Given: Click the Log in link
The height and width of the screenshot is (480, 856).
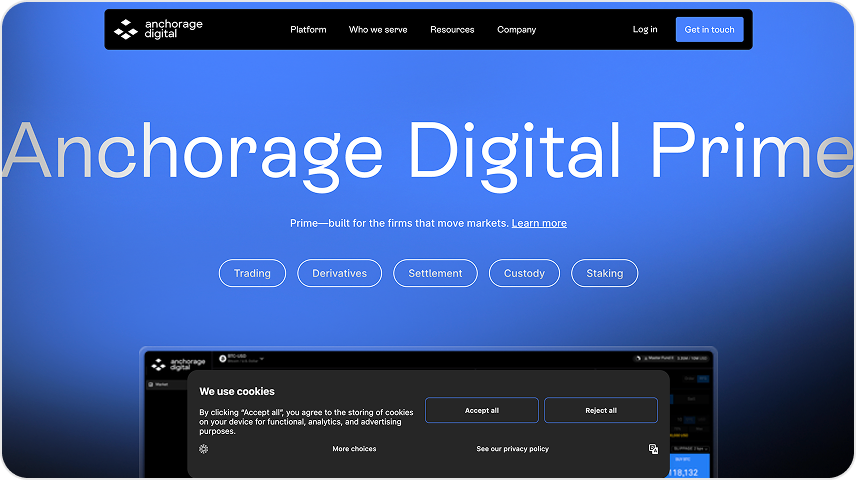Looking at the screenshot, I should pos(645,29).
